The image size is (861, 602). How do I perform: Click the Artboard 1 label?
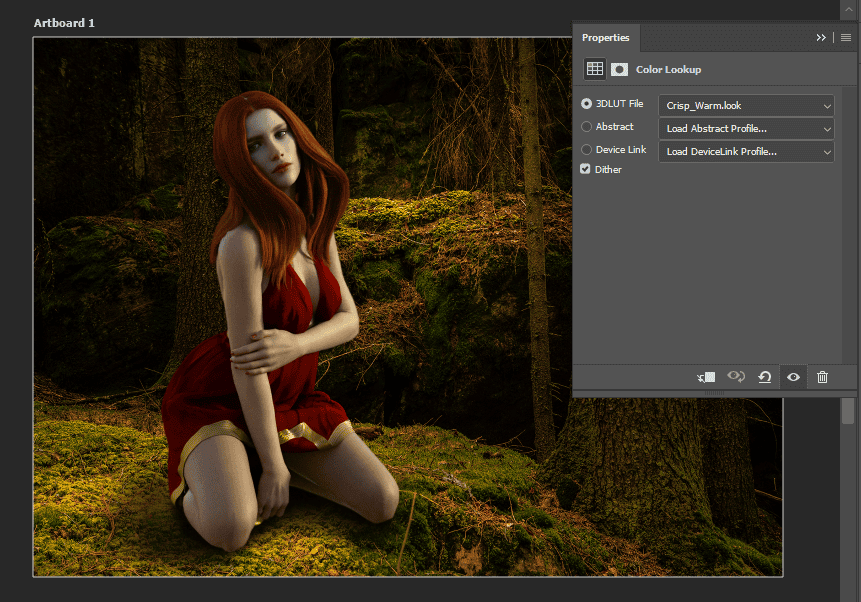click(x=64, y=22)
